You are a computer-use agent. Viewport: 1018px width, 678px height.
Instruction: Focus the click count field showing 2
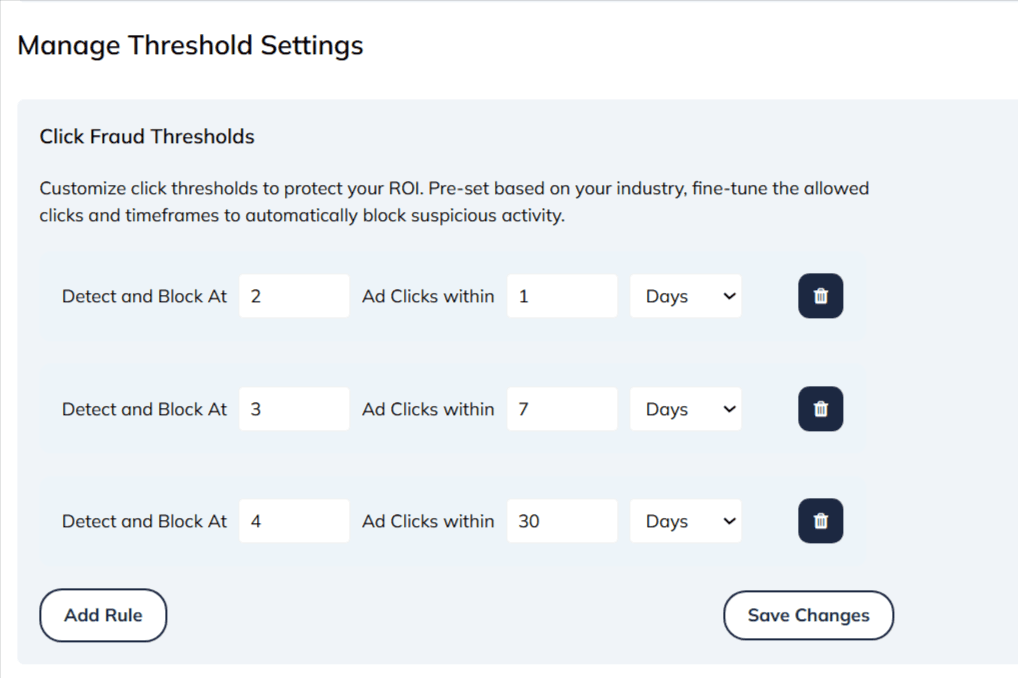click(294, 296)
